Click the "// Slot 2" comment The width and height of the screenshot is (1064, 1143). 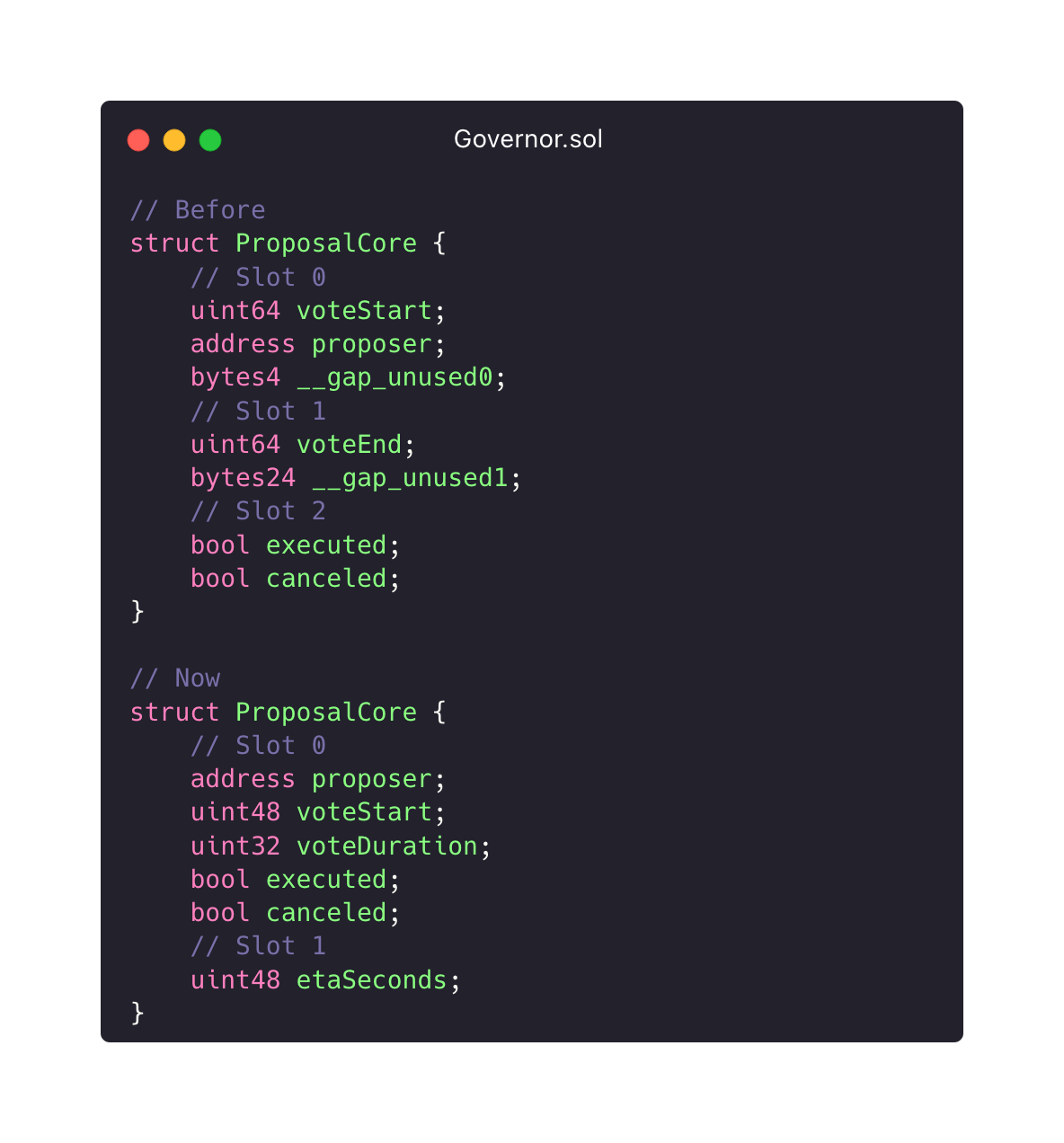coord(258,511)
